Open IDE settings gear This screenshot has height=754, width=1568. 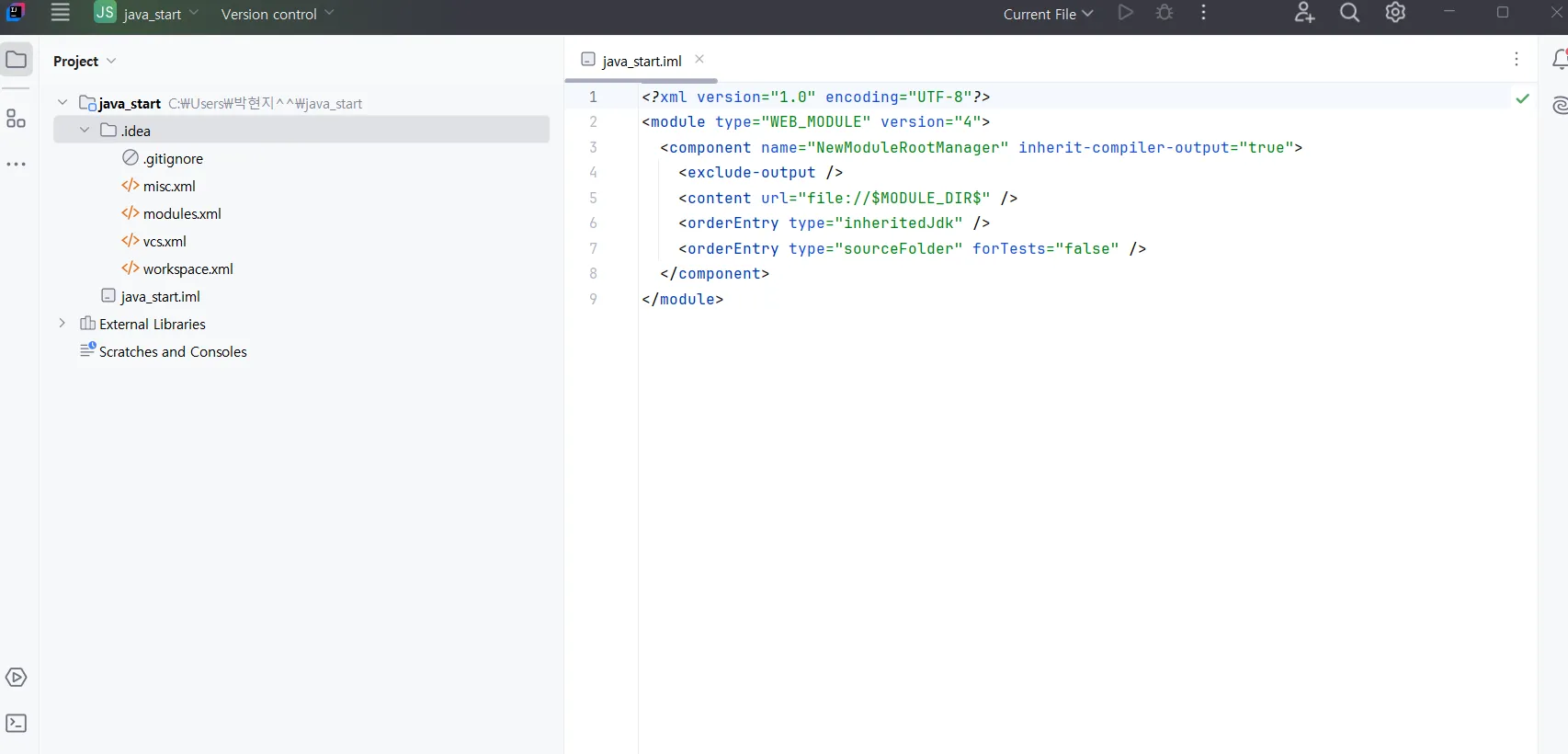pos(1395,13)
